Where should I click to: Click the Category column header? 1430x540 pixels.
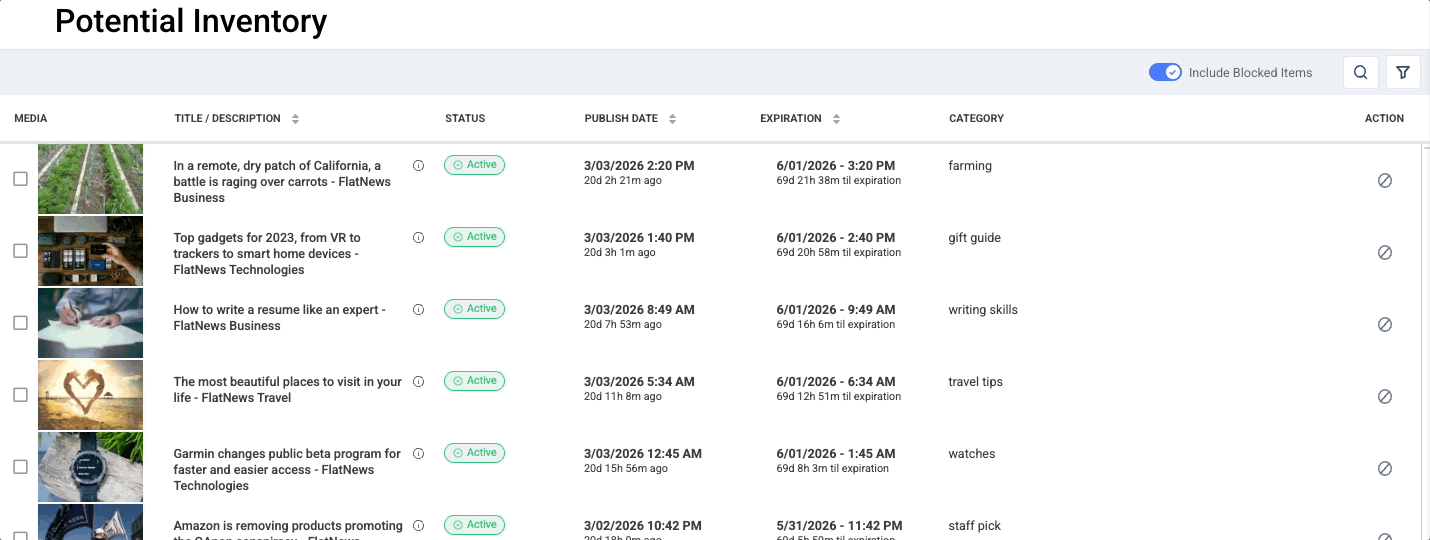click(976, 119)
